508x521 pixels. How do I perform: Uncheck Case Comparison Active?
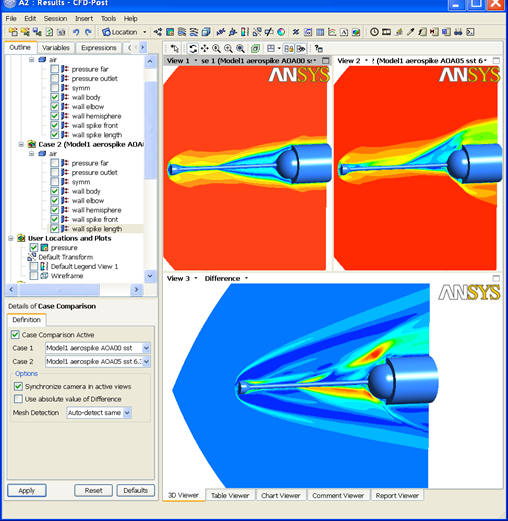point(15,335)
